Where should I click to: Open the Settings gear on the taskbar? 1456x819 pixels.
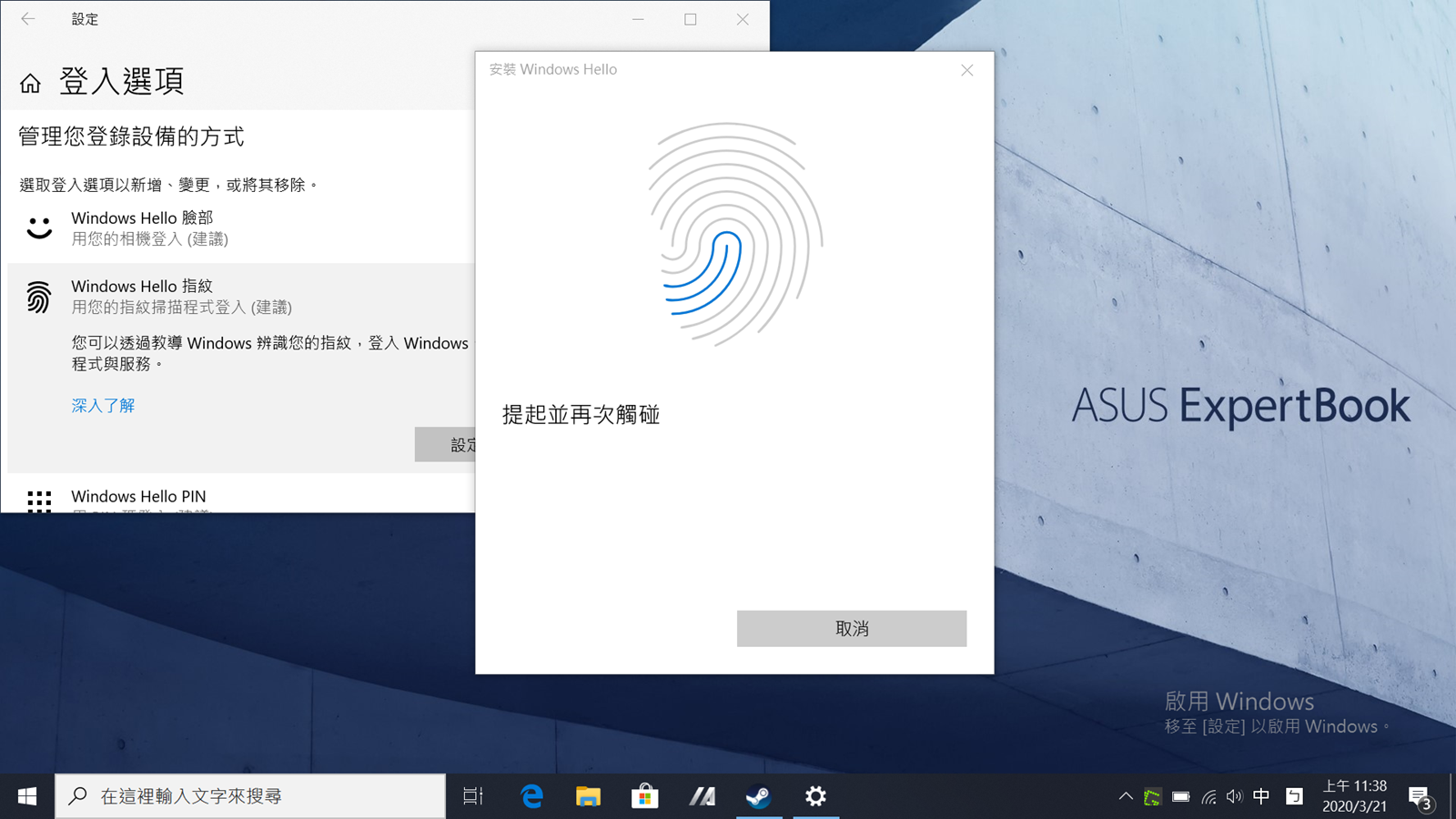pyautogui.click(x=815, y=795)
